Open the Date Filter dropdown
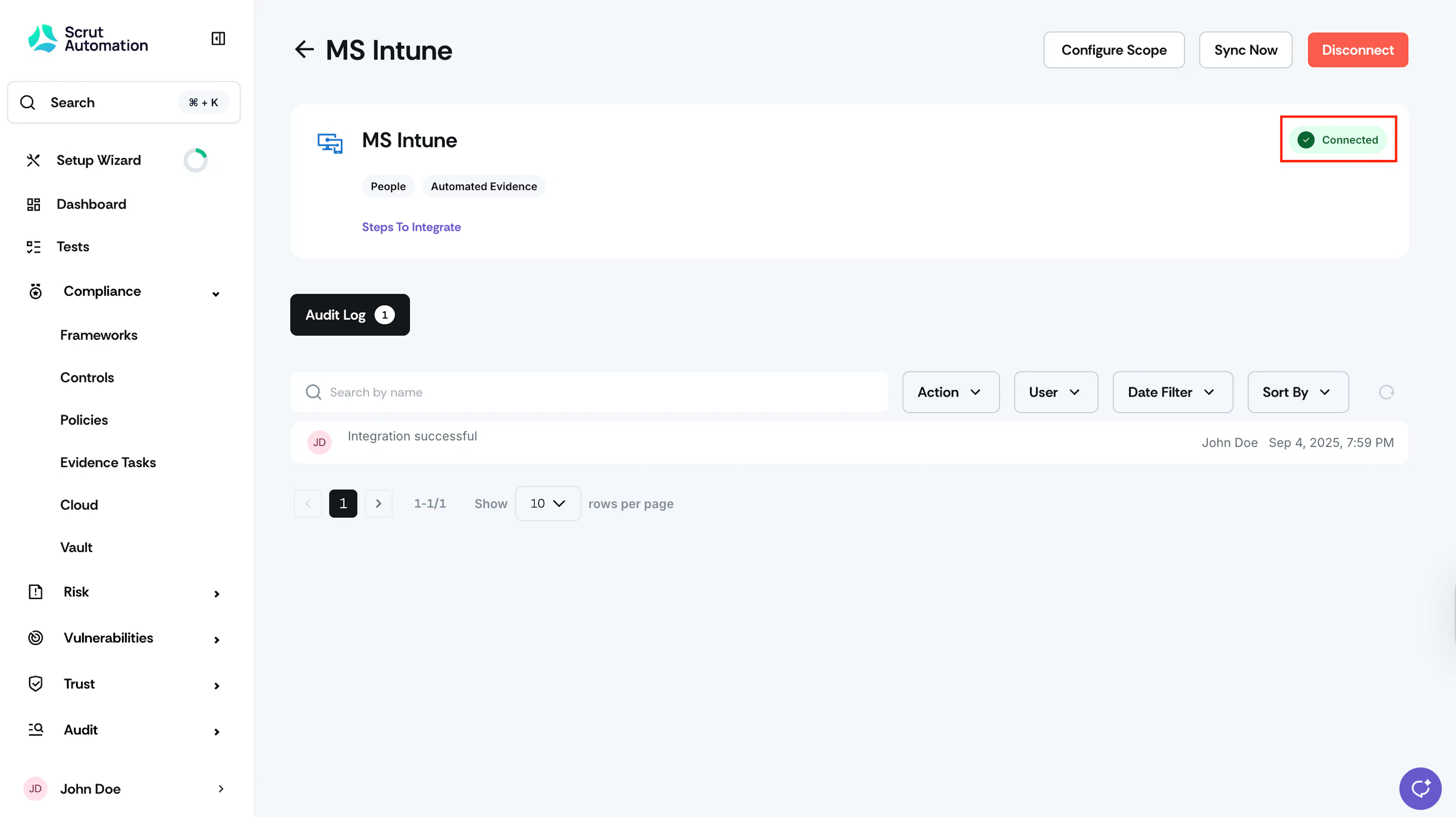1456x817 pixels. (x=1173, y=392)
